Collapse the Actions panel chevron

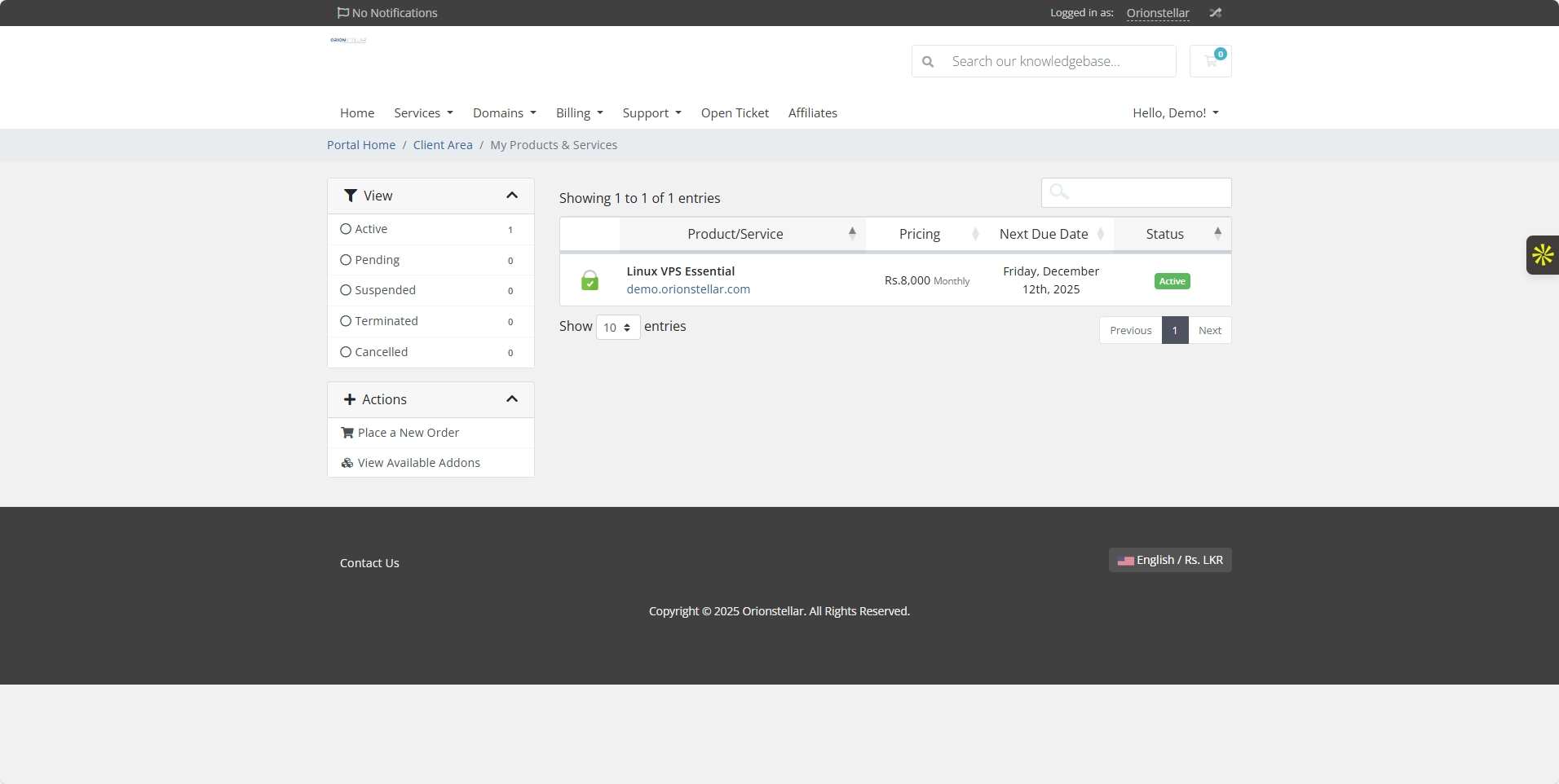click(511, 399)
